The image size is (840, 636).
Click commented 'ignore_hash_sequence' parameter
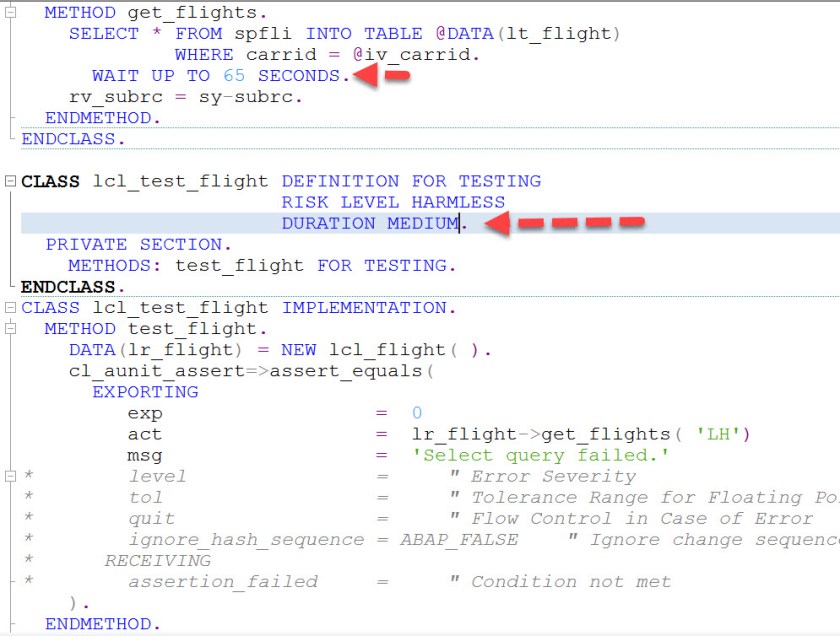click(246, 539)
